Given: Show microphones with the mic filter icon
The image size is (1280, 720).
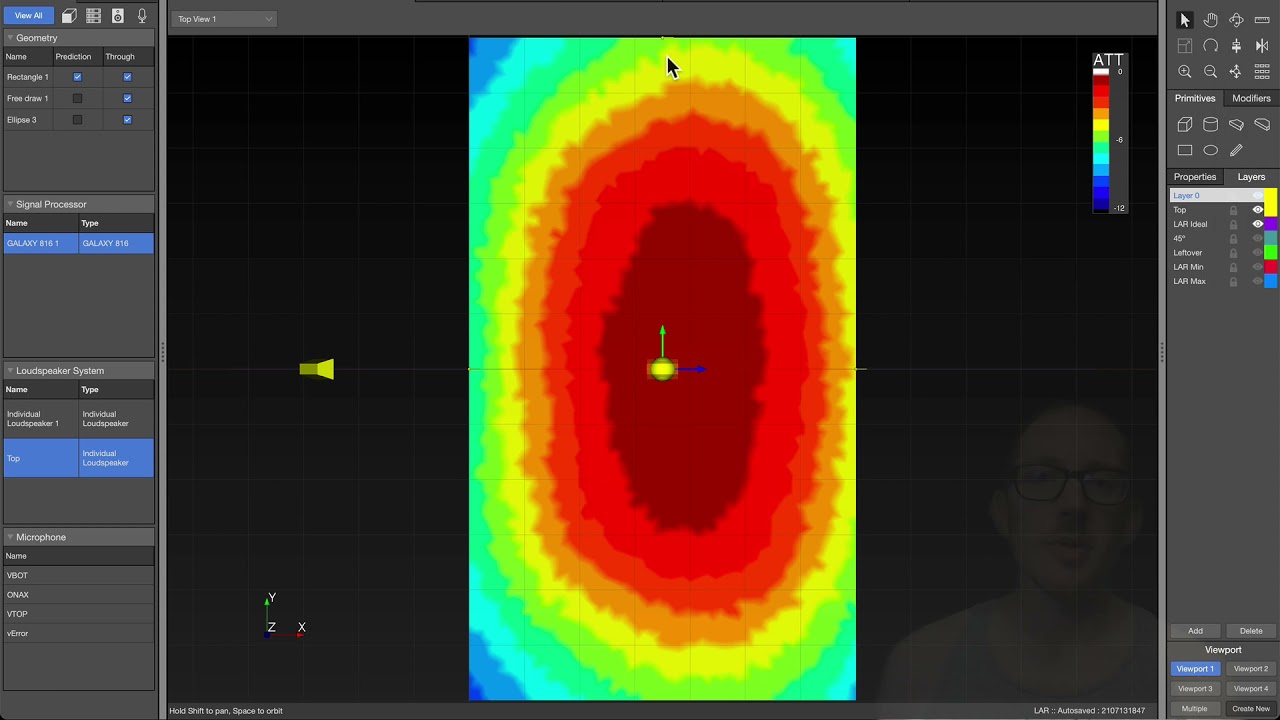Looking at the screenshot, I should [142, 16].
